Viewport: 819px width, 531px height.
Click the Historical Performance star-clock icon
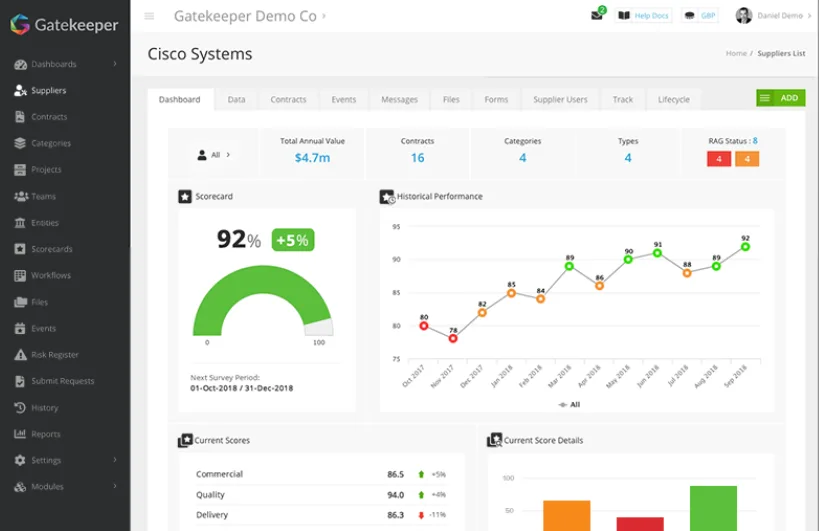(x=387, y=197)
